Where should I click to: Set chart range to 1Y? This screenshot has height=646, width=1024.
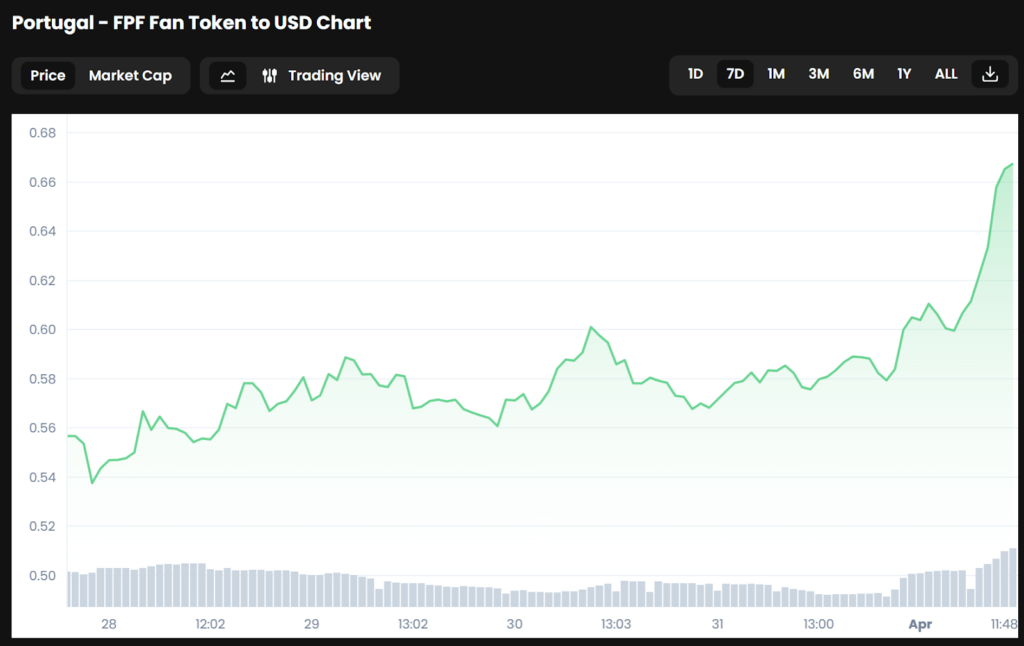pos(904,75)
